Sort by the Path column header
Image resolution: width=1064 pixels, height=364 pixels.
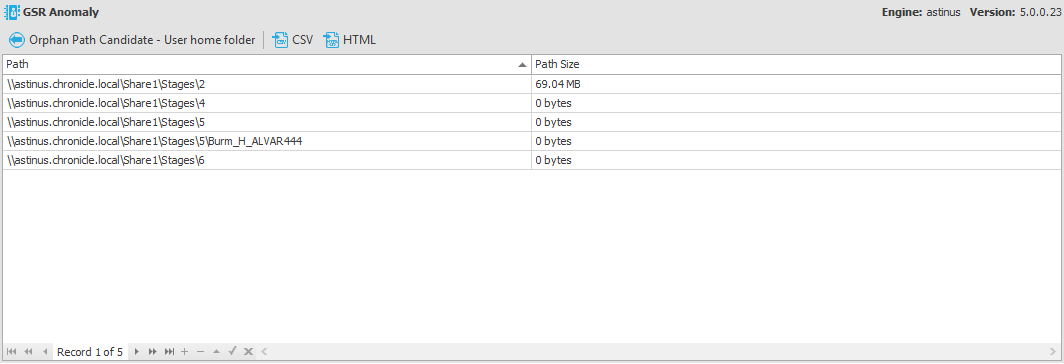[x=267, y=65]
